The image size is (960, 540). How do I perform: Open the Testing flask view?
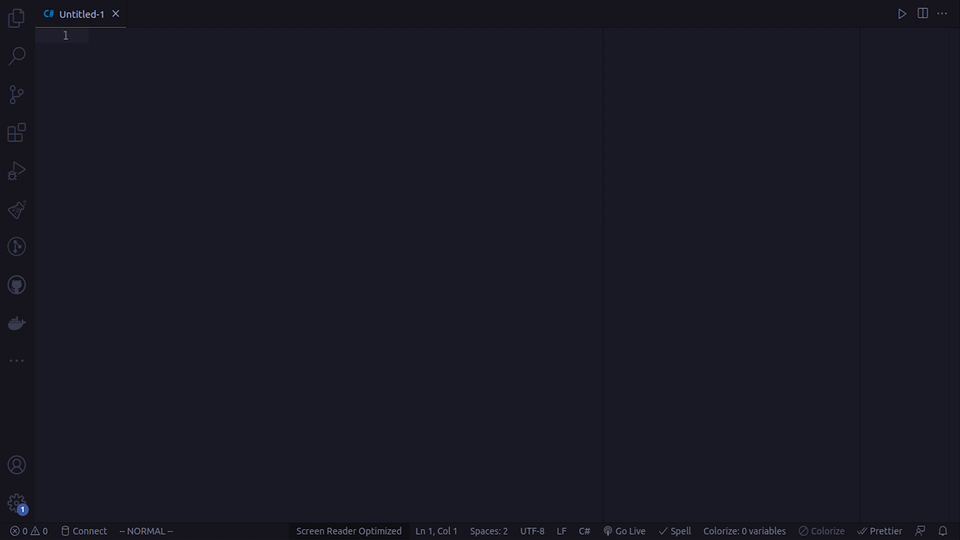click(17, 209)
